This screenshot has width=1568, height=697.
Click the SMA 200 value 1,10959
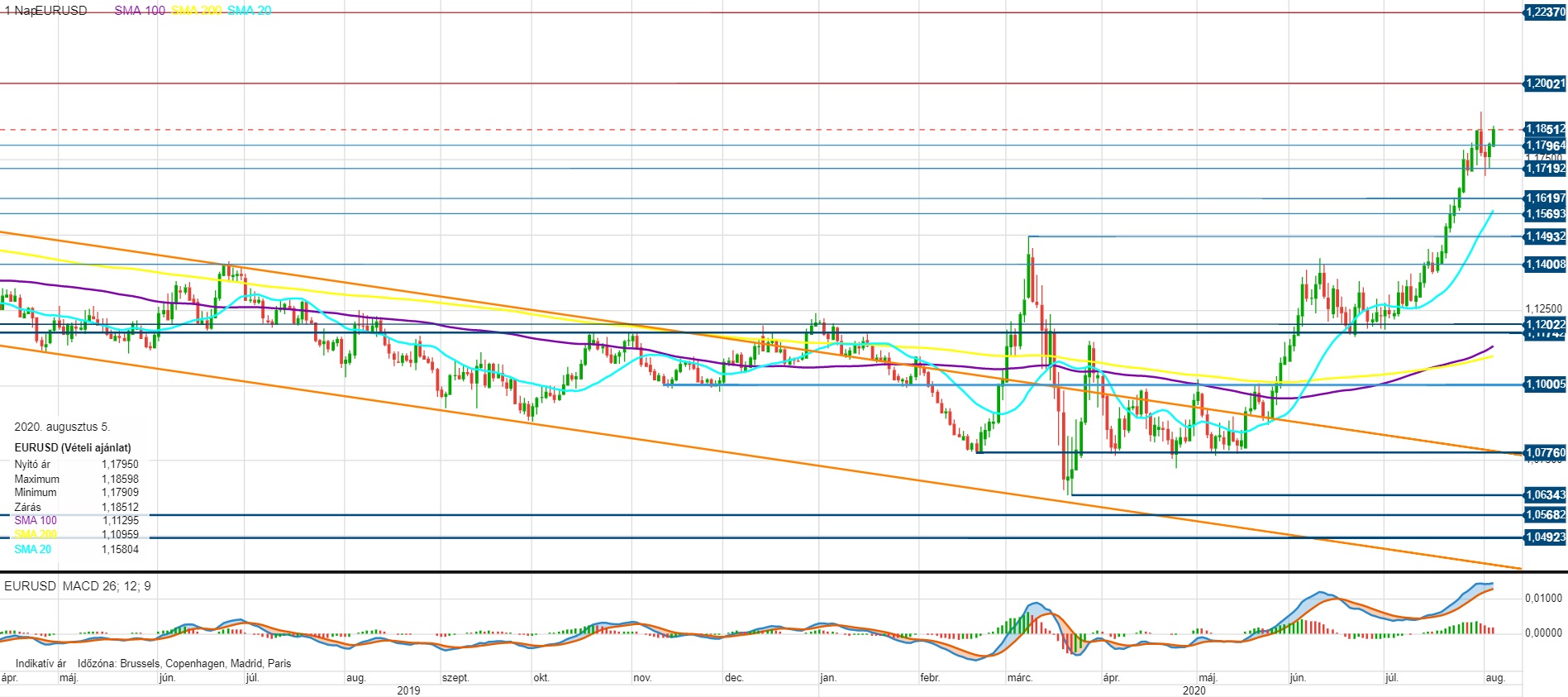point(121,534)
